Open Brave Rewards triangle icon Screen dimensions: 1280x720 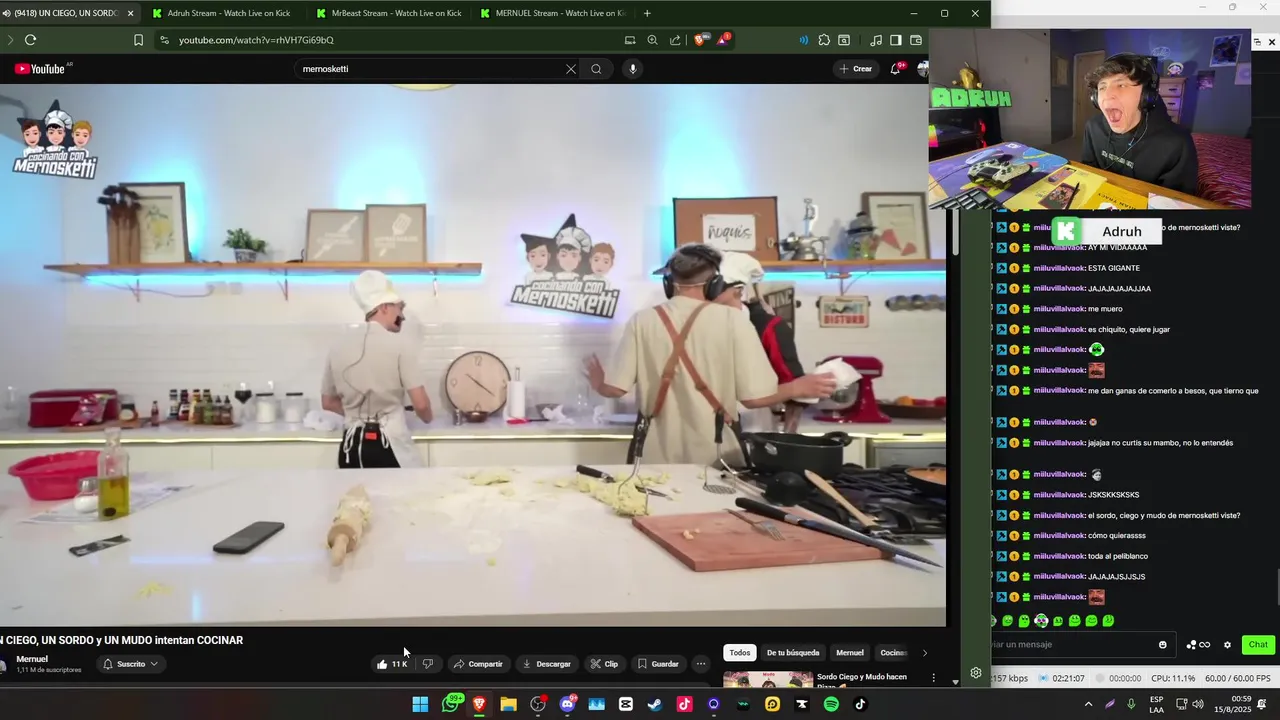[722, 40]
